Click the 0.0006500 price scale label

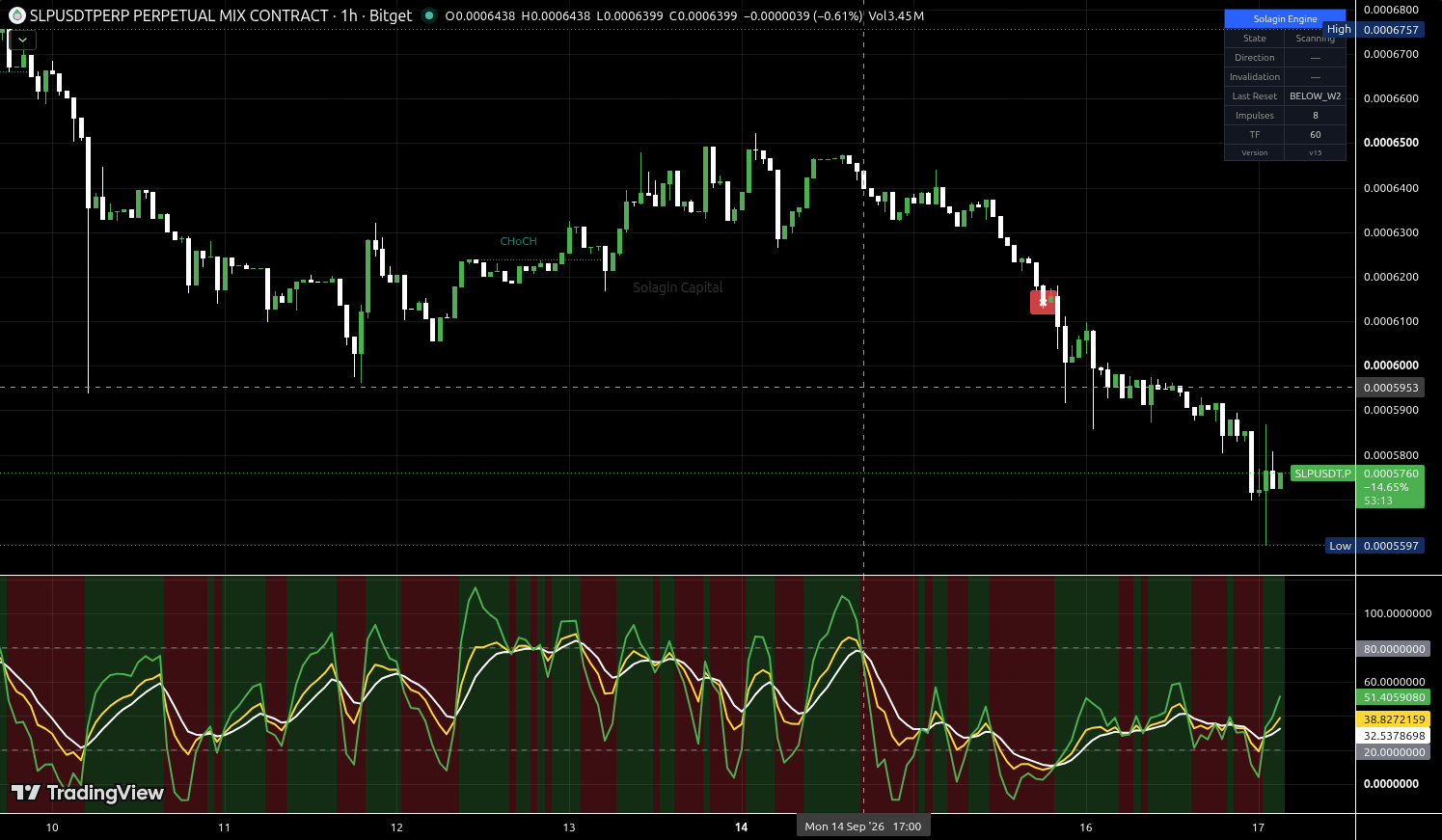tap(1391, 143)
